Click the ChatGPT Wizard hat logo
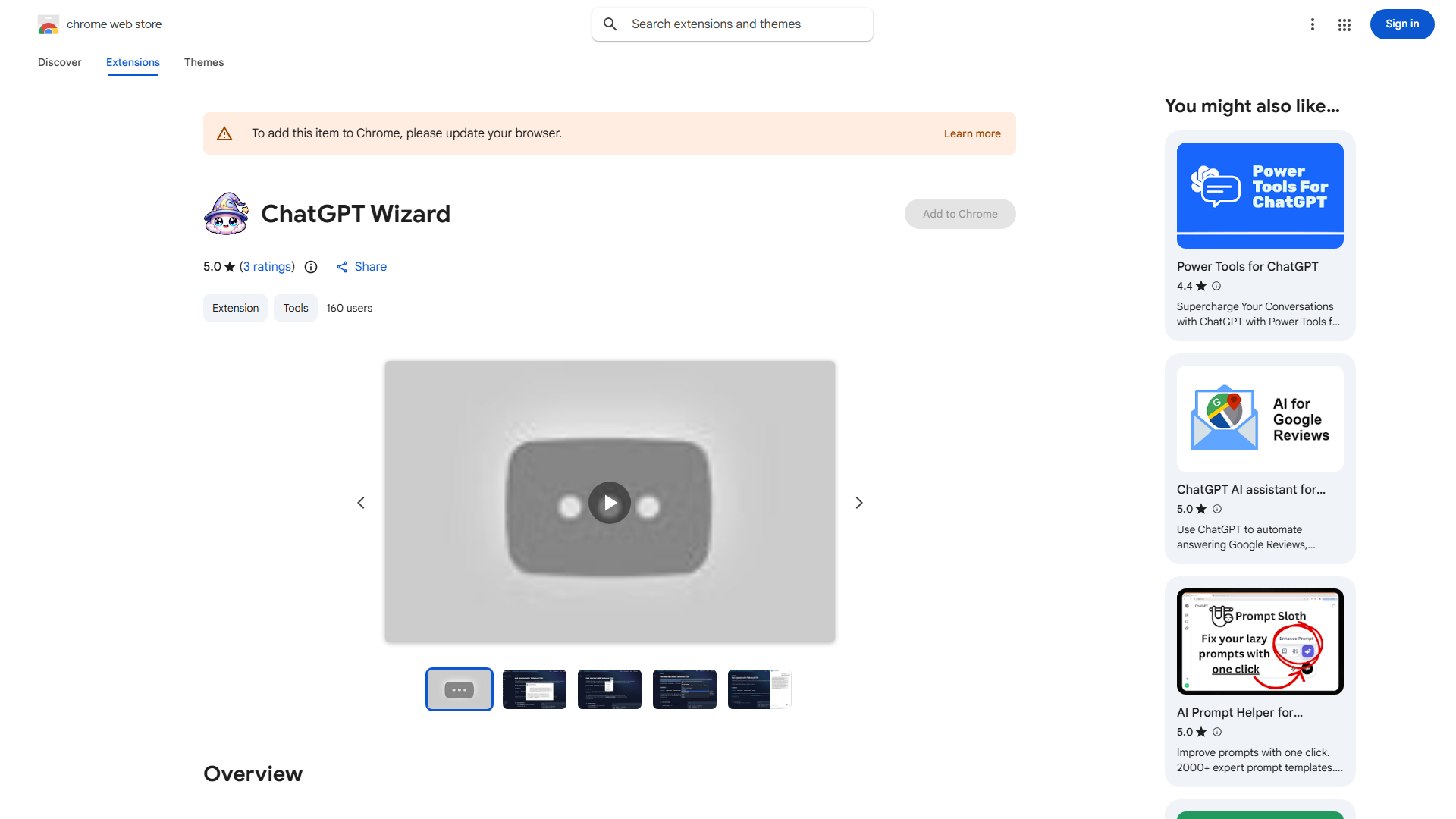Viewport: 1456px width, 819px height. [226, 214]
